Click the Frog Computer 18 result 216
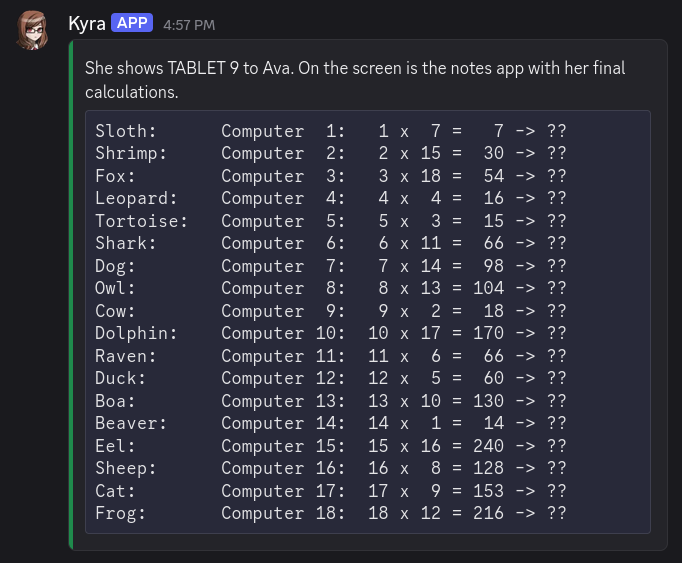Screen dimensions: 682x563 pos(488,513)
